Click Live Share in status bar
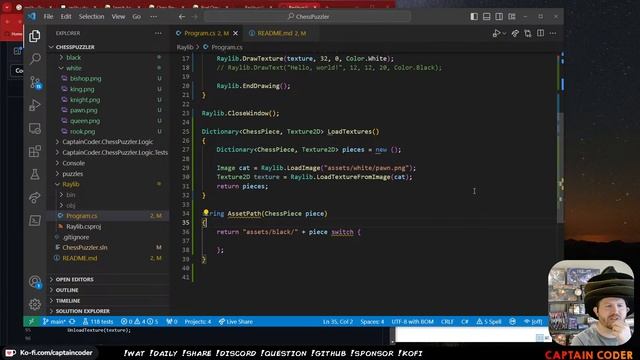640x360 pixels. (x=236, y=322)
